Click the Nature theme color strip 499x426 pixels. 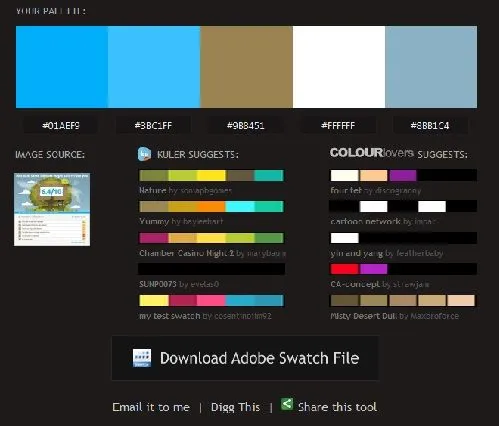click(212, 175)
